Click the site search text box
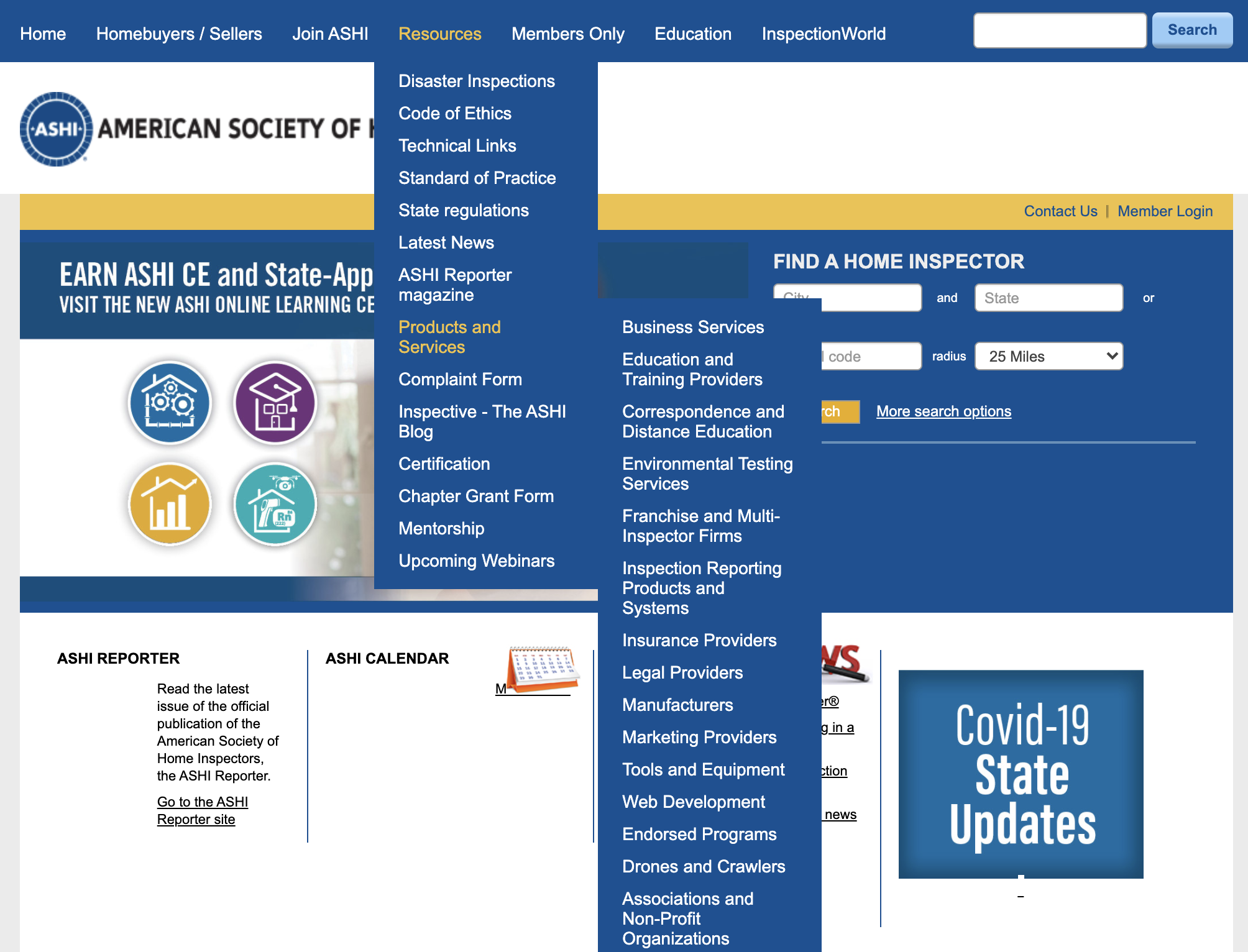This screenshot has height=952, width=1248. tap(1060, 30)
